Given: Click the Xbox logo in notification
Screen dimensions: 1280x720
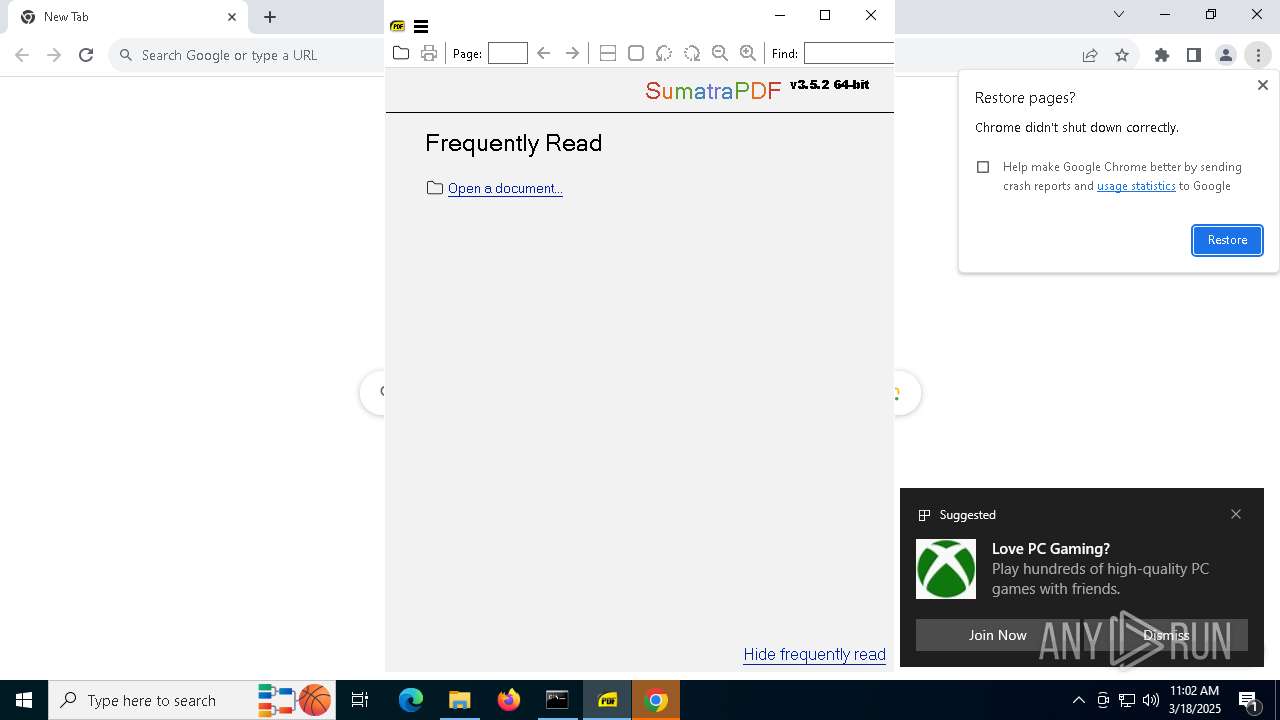Looking at the screenshot, I should click(946, 569).
